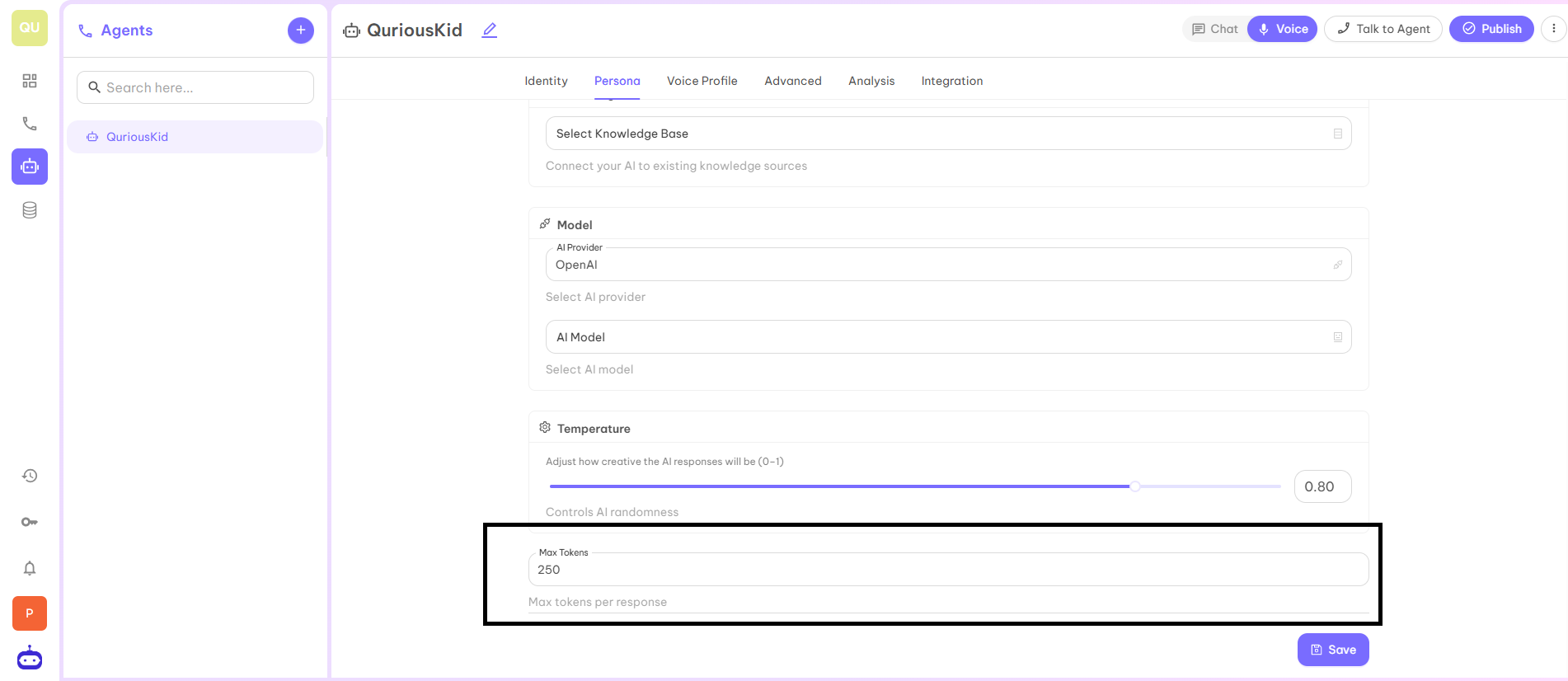The height and width of the screenshot is (681, 1568).
Task: Go to the Integration tab
Action: pos(951,81)
